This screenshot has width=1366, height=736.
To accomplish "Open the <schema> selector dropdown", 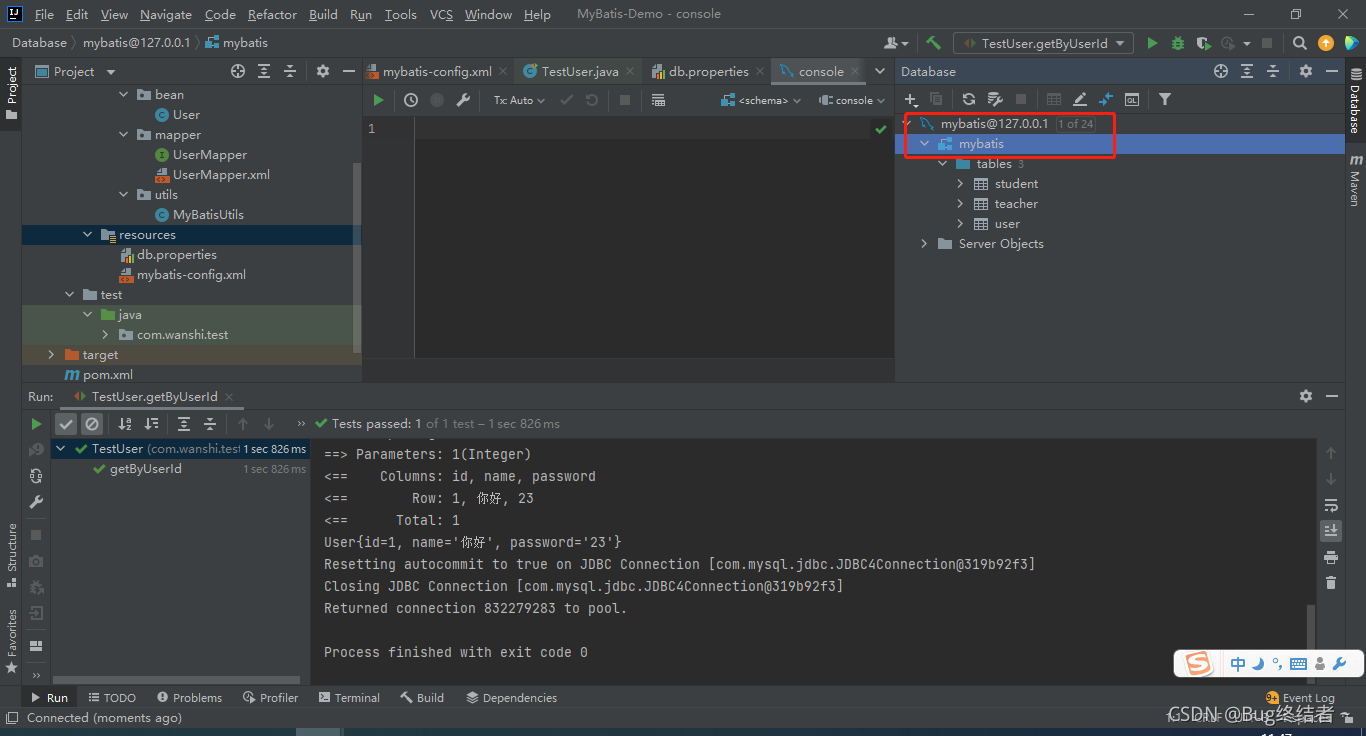I will [761, 100].
